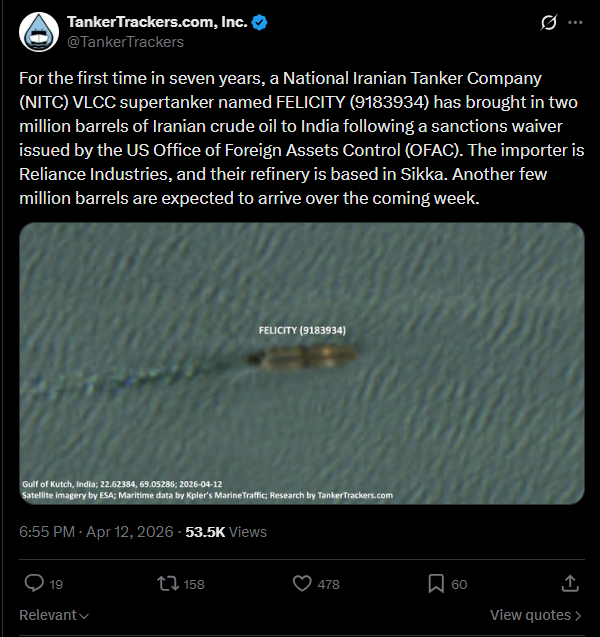This screenshot has height=637, width=600.
Task: Click the verified blue checkmark badge
Action: (257, 22)
